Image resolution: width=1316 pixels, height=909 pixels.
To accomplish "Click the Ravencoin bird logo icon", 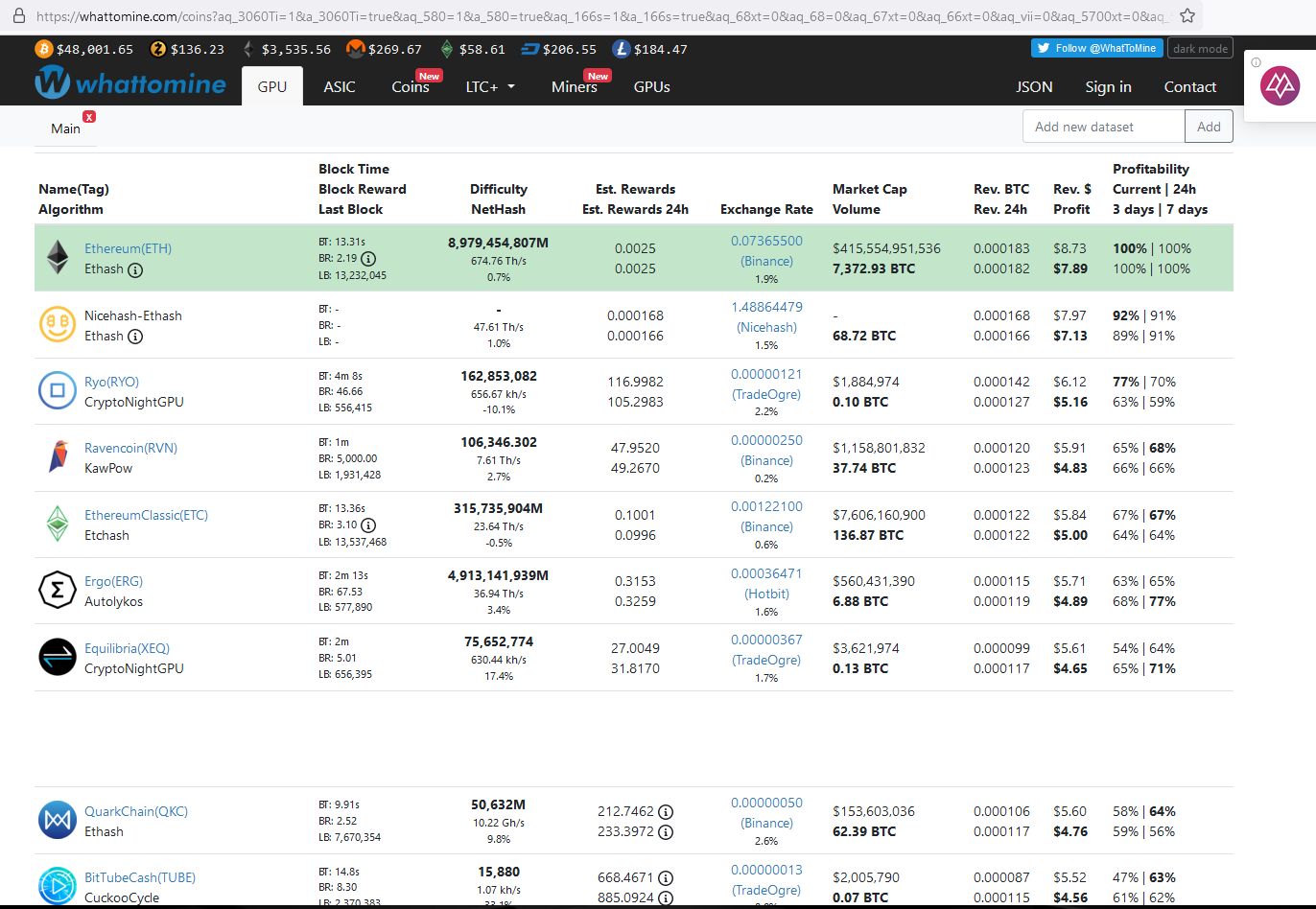I will pos(58,457).
